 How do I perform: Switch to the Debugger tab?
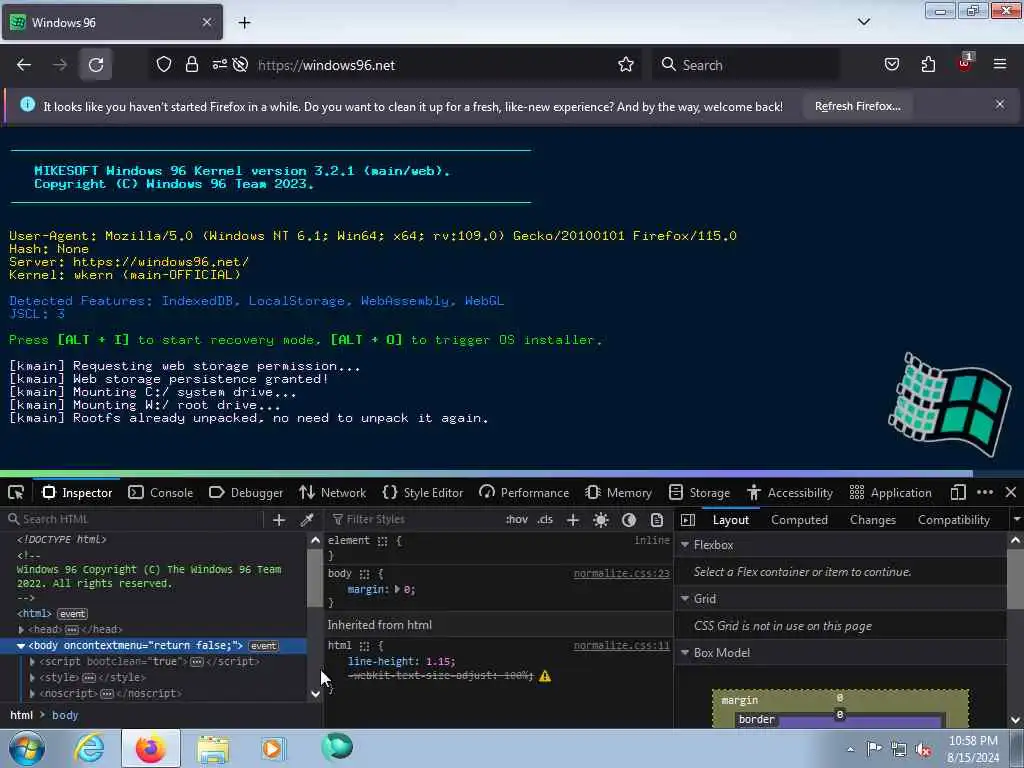(x=246, y=492)
